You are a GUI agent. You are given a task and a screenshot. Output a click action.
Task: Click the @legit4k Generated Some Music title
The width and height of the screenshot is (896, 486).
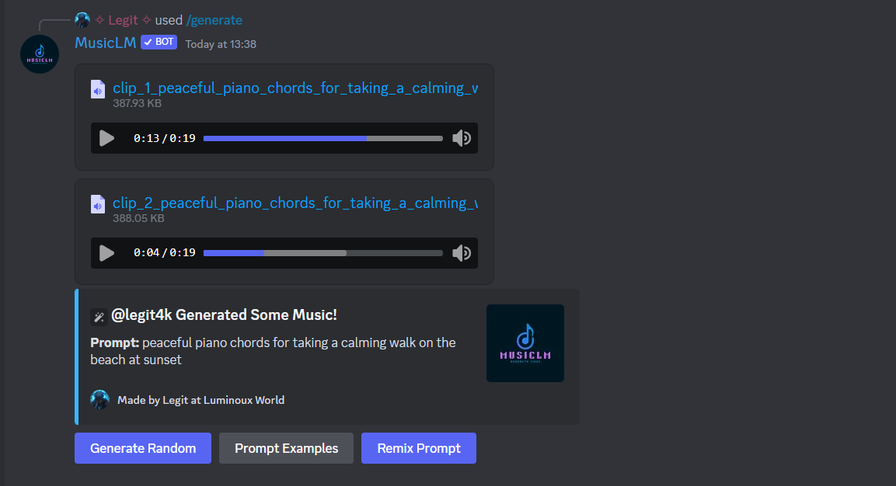click(x=224, y=315)
